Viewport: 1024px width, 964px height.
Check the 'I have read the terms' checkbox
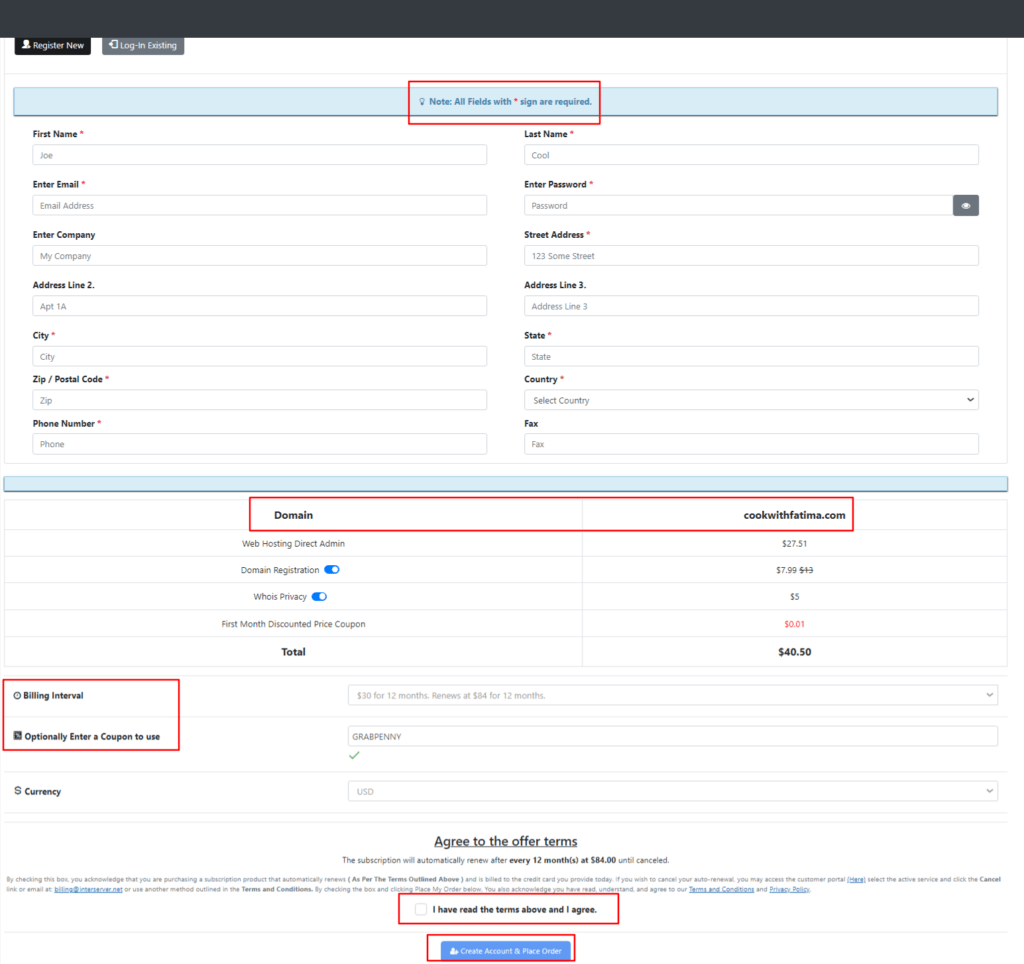coord(421,909)
